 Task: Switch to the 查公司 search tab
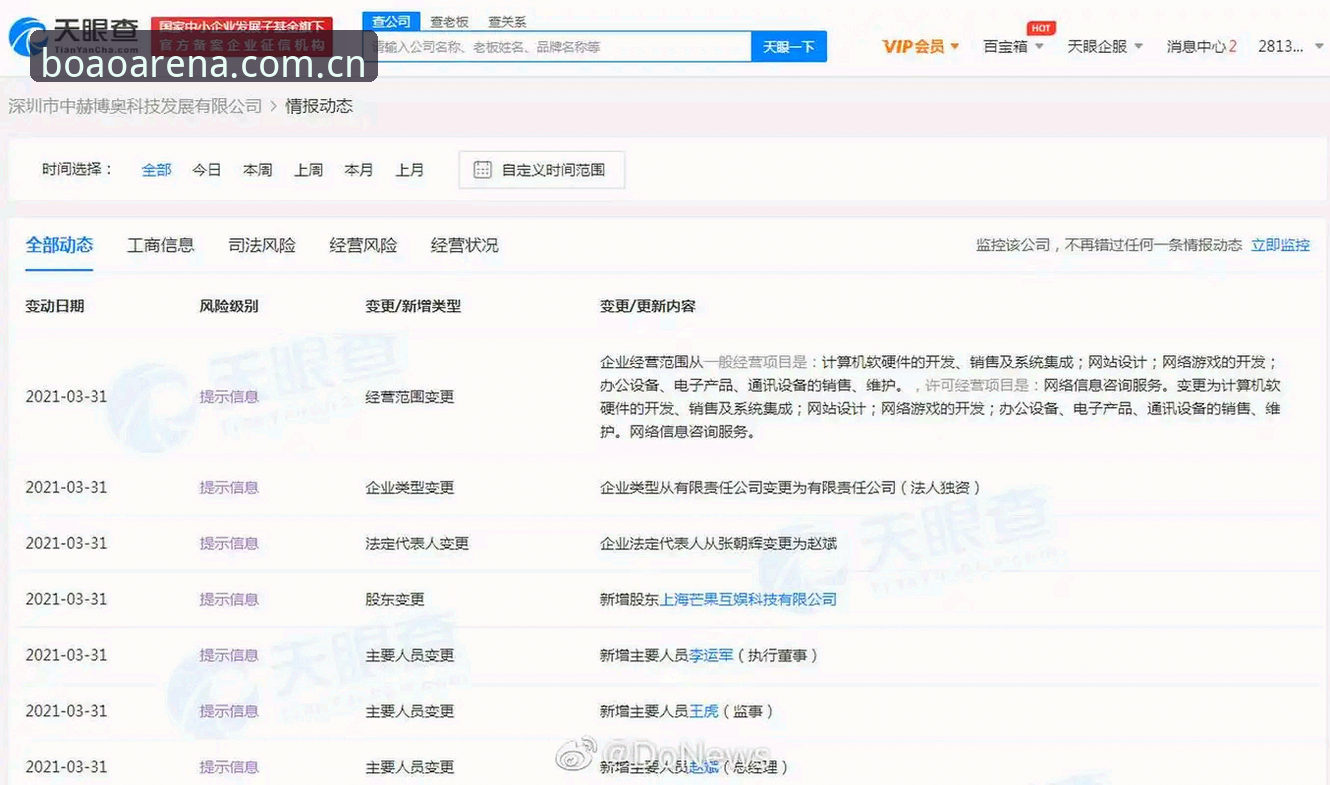point(390,21)
